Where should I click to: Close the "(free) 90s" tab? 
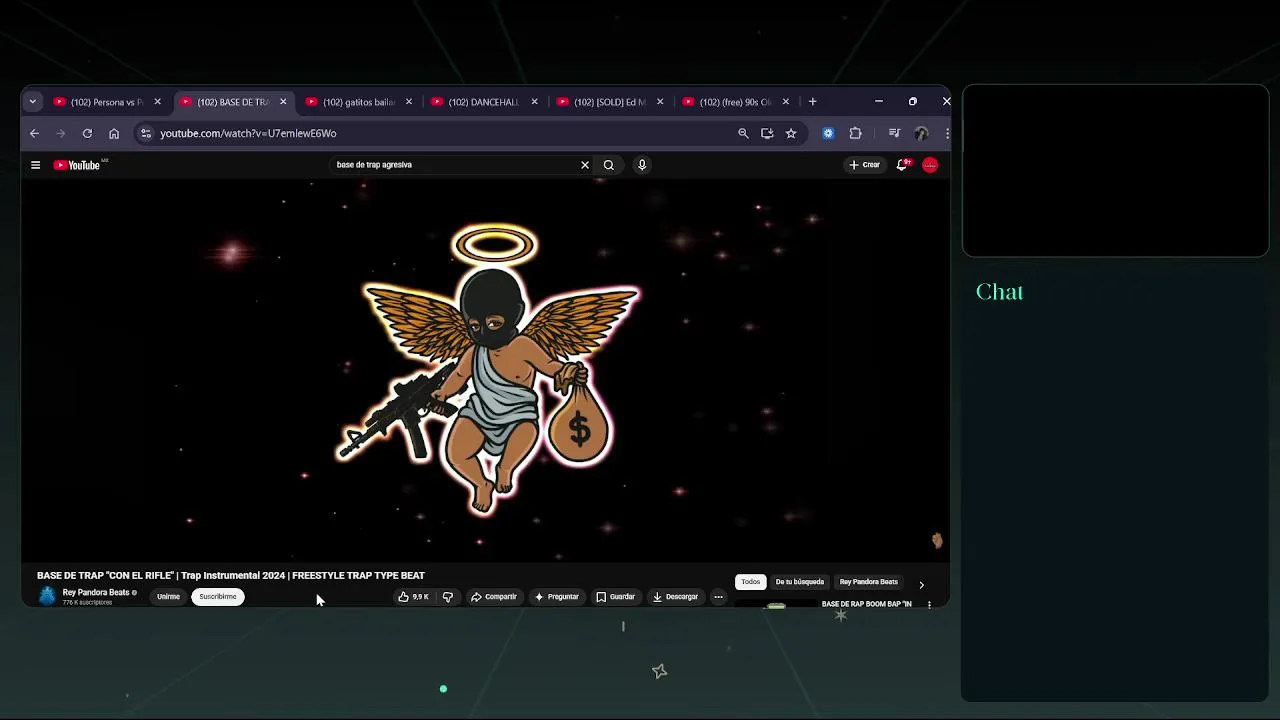pyautogui.click(x=785, y=102)
